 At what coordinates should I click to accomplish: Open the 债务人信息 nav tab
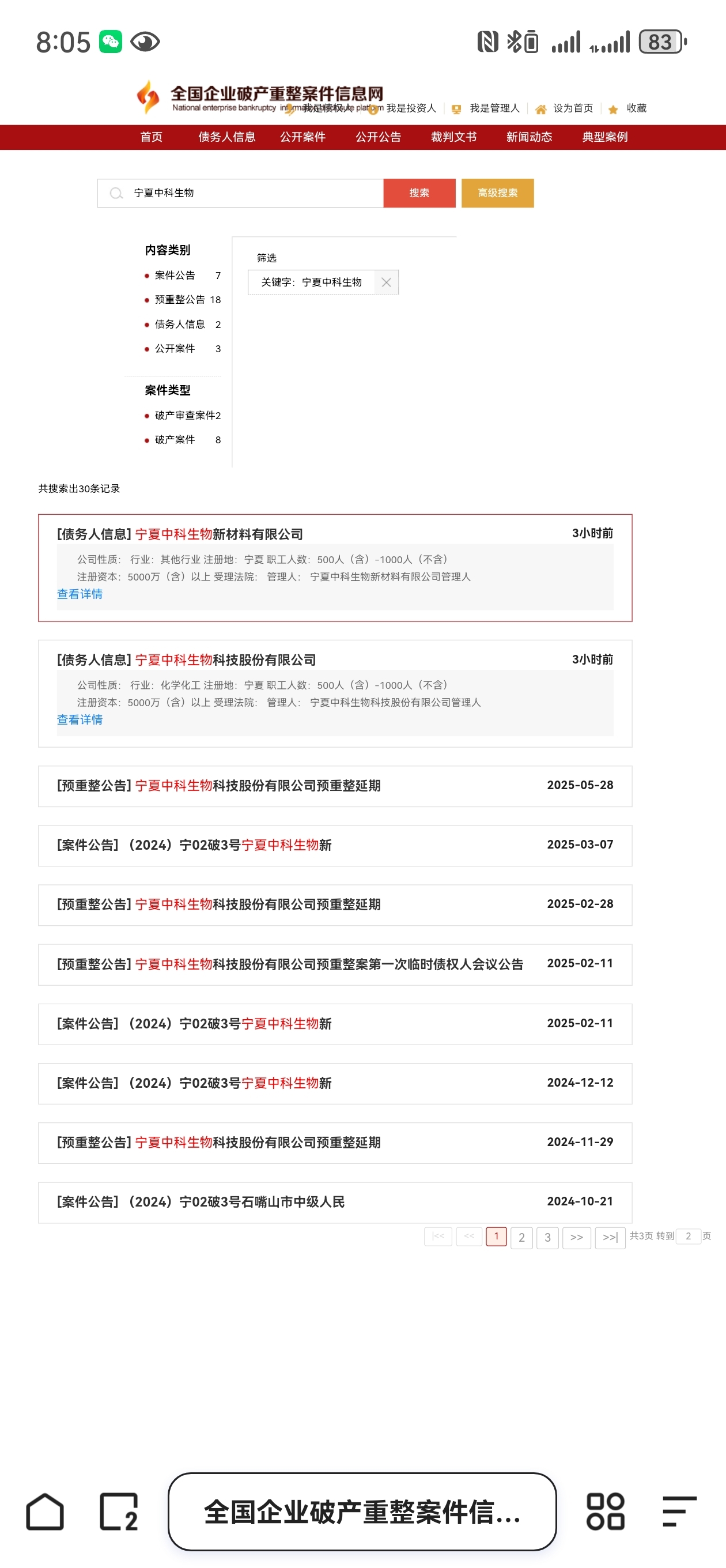coord(227,137)
